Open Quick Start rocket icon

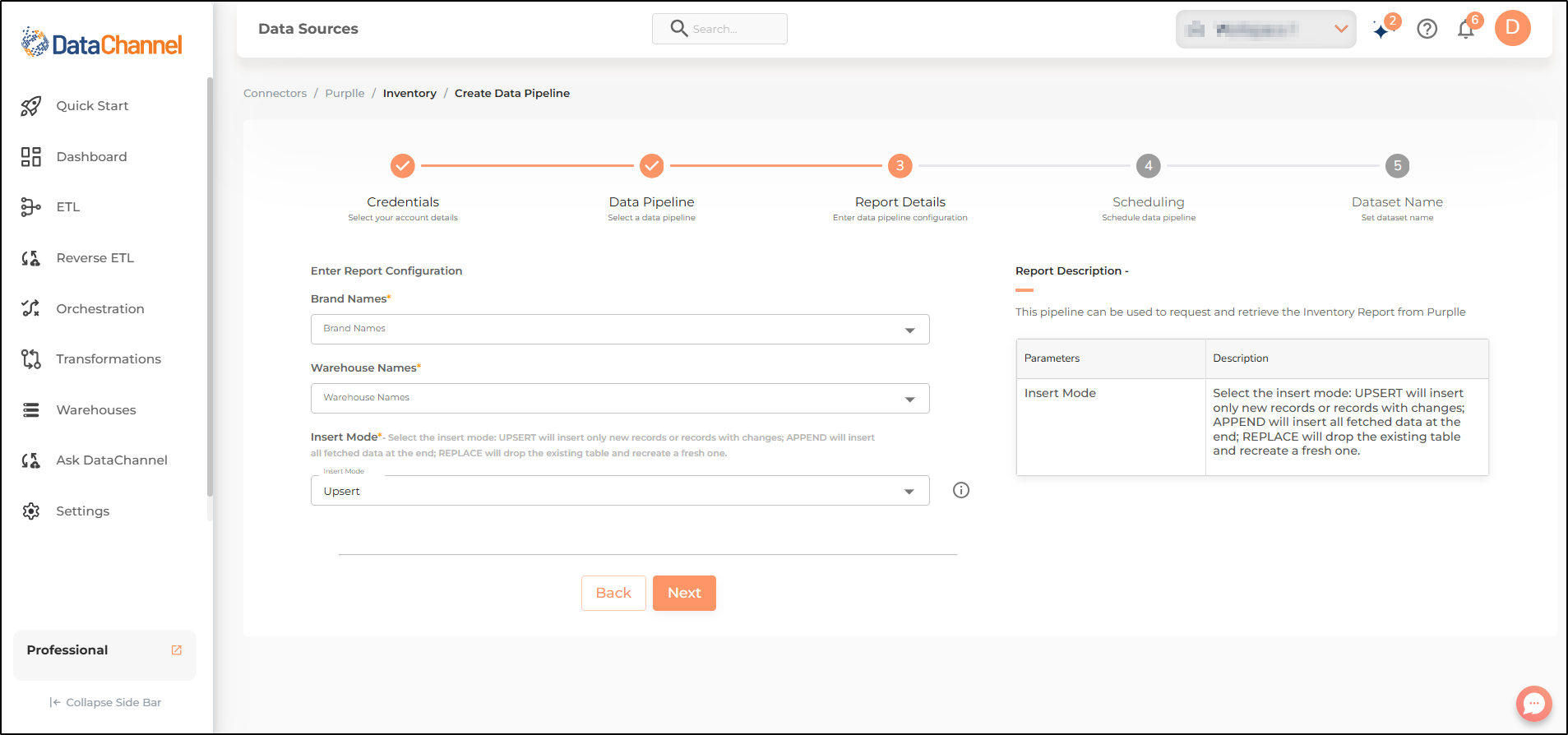(x=31, y=106)
